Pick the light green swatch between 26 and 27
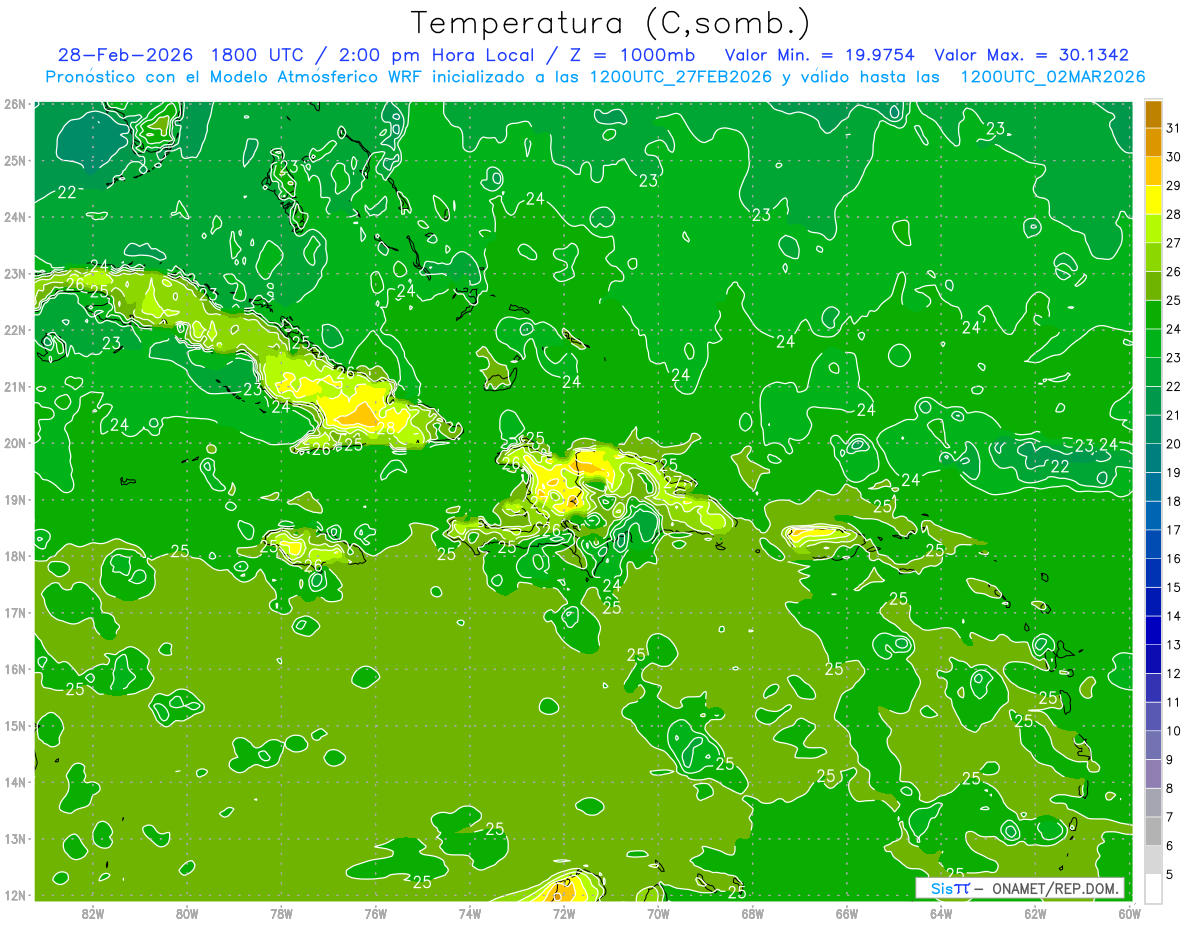Image resolution: width=1200 pixels, height=927 pixels. (x=1153, y=257)
